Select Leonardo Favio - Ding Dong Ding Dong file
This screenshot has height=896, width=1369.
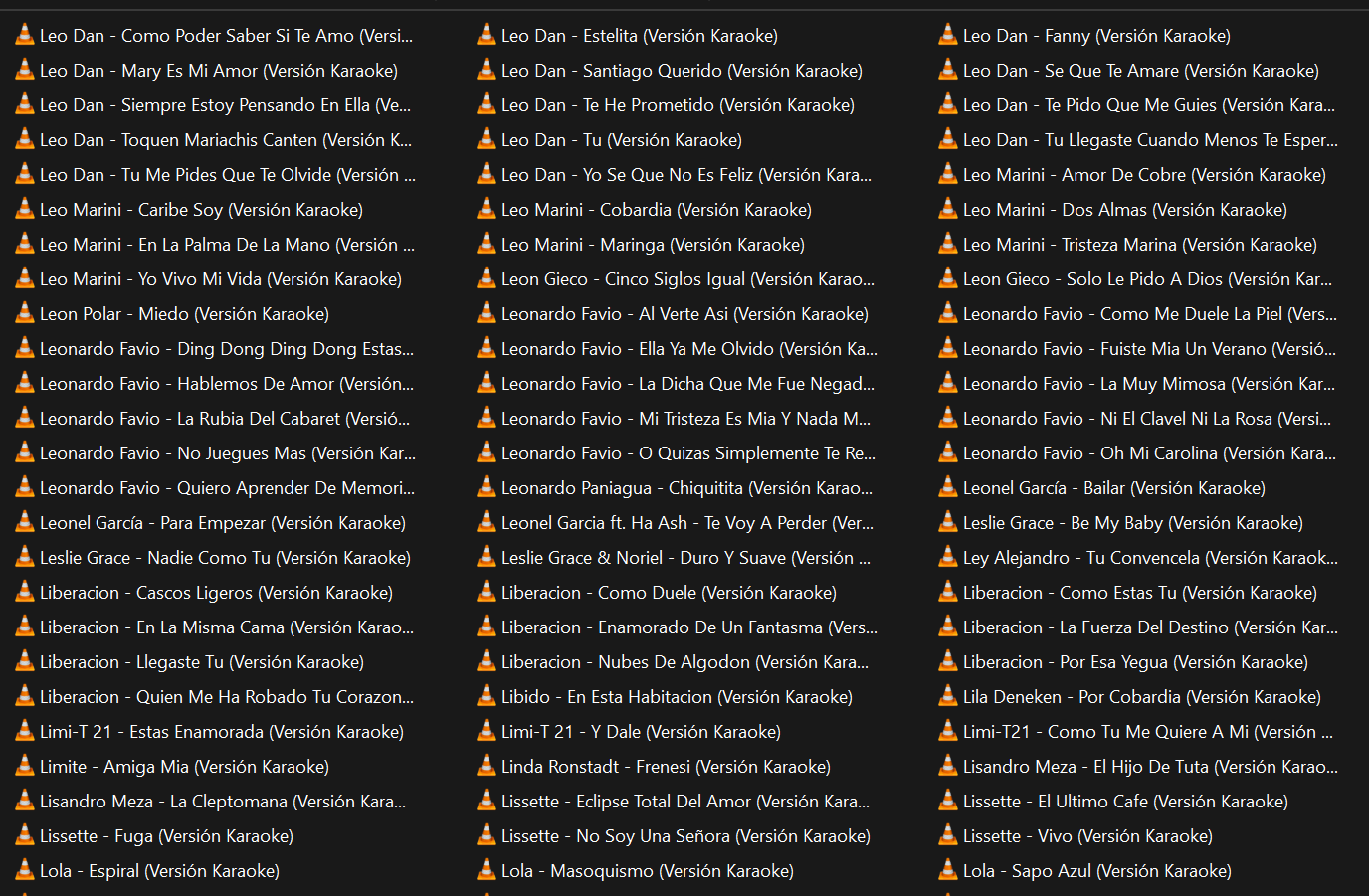(215, 348)
